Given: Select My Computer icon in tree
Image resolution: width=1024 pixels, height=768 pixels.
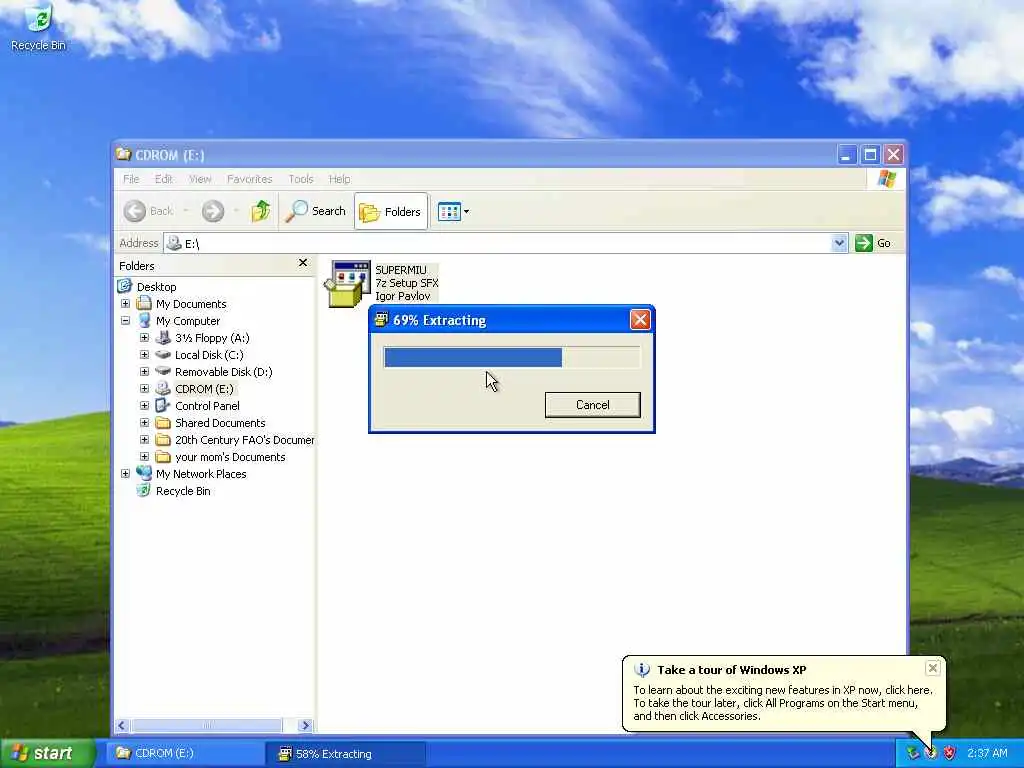Looking at the screenshot, I should click(x=144, y=321).
